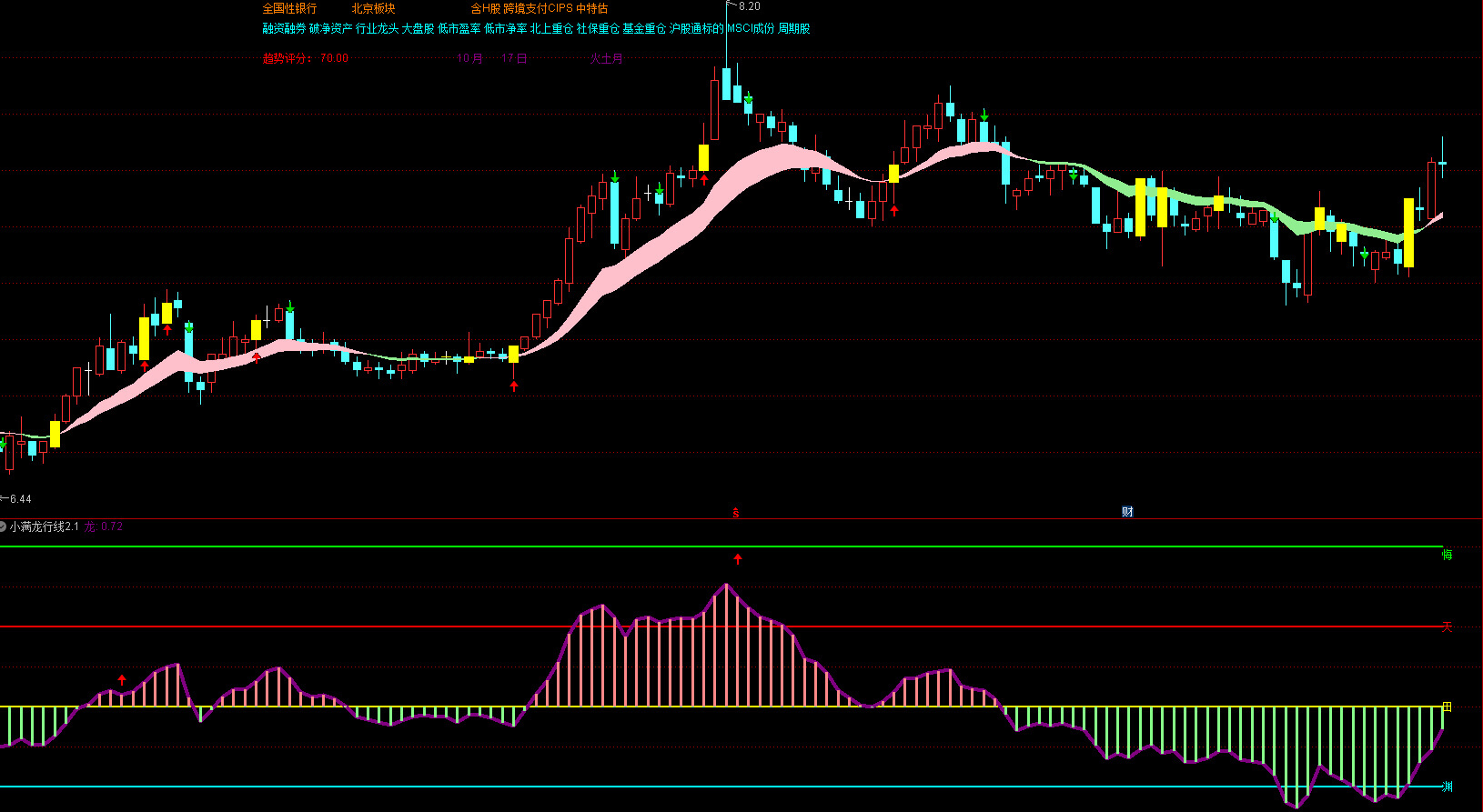Select the 融资融券 tag
The image size is (1483, 812).
pos(284,28)
